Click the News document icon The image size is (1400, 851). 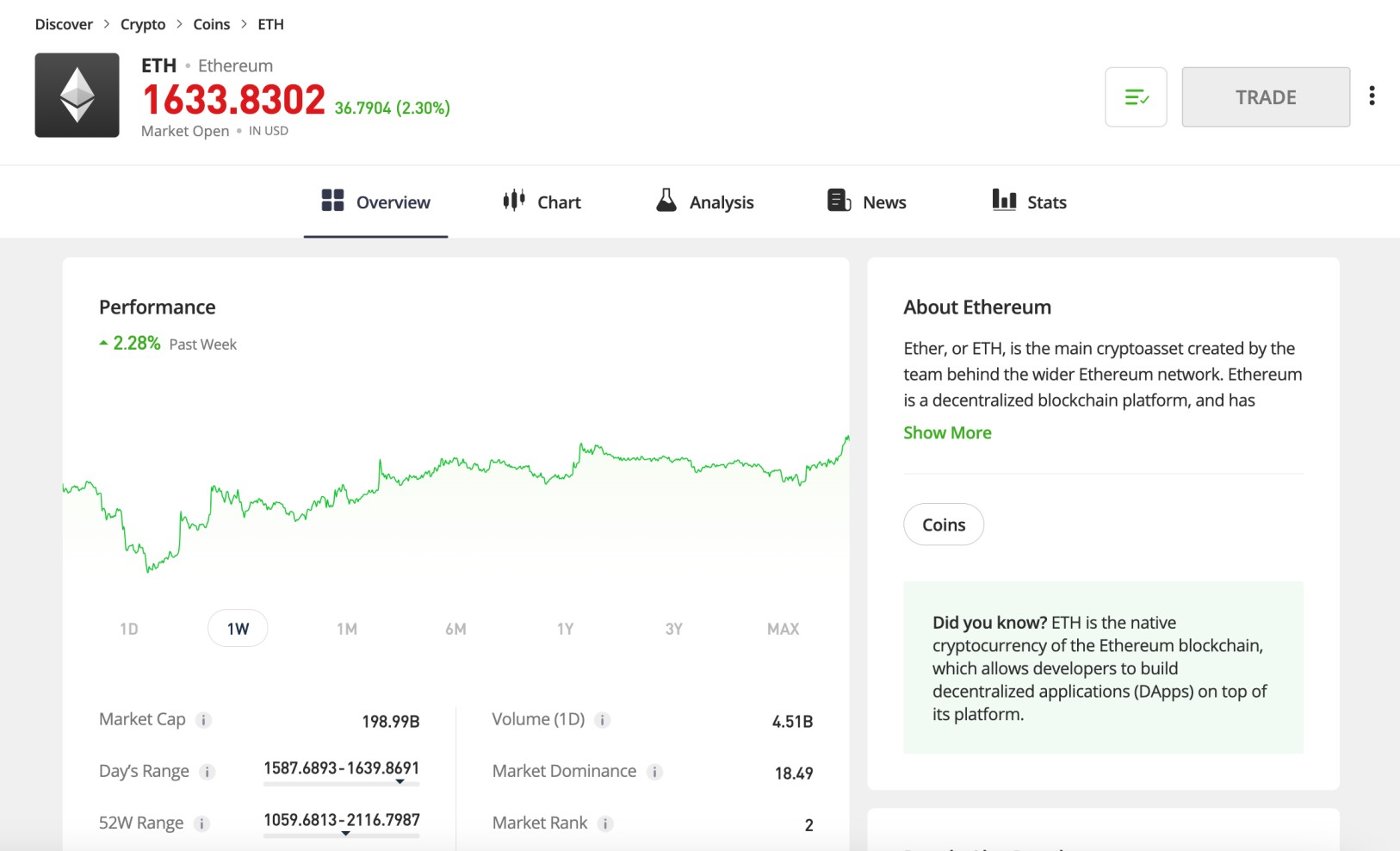(x=839, y=201)
